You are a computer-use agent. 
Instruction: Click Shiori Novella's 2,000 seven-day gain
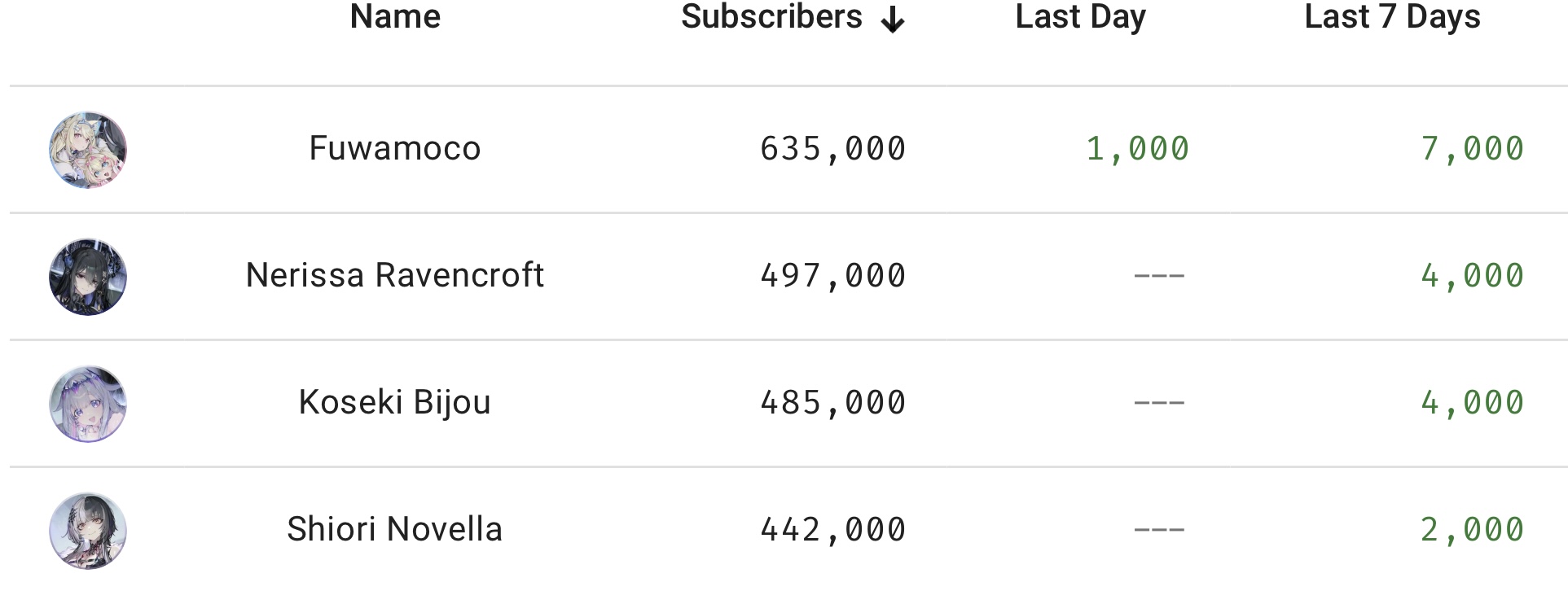[x=1472, y=530]
